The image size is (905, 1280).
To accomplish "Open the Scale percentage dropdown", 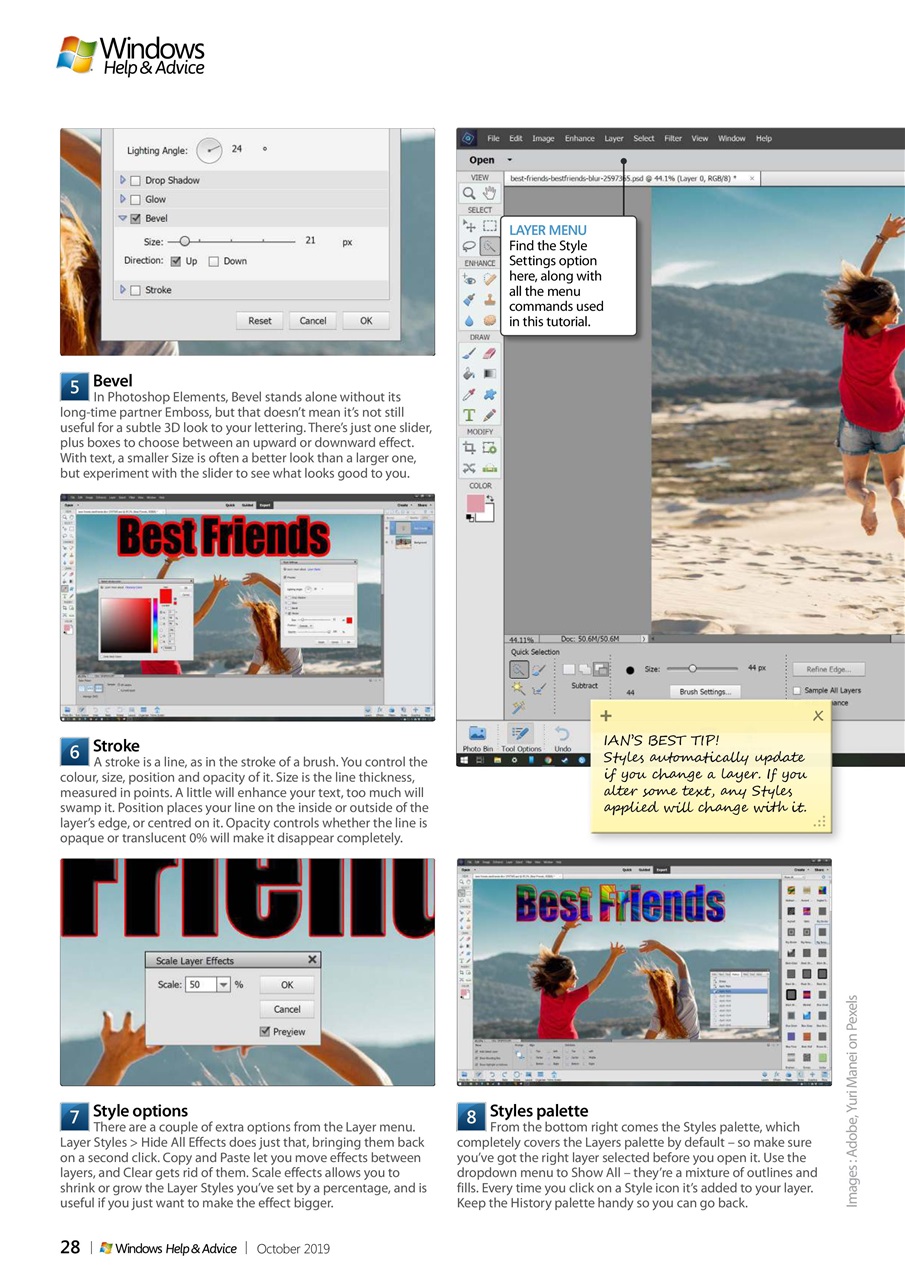I will [x=222, y=984].
